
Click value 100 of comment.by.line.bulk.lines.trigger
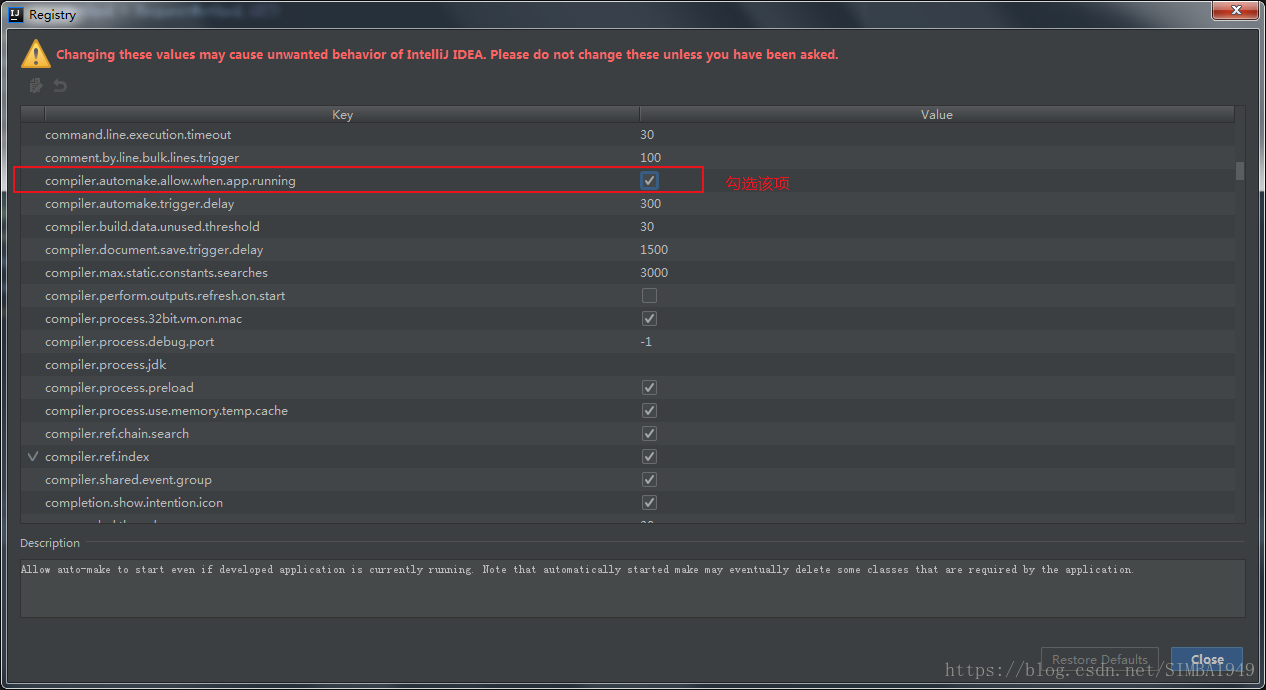[x=651, y=157]
